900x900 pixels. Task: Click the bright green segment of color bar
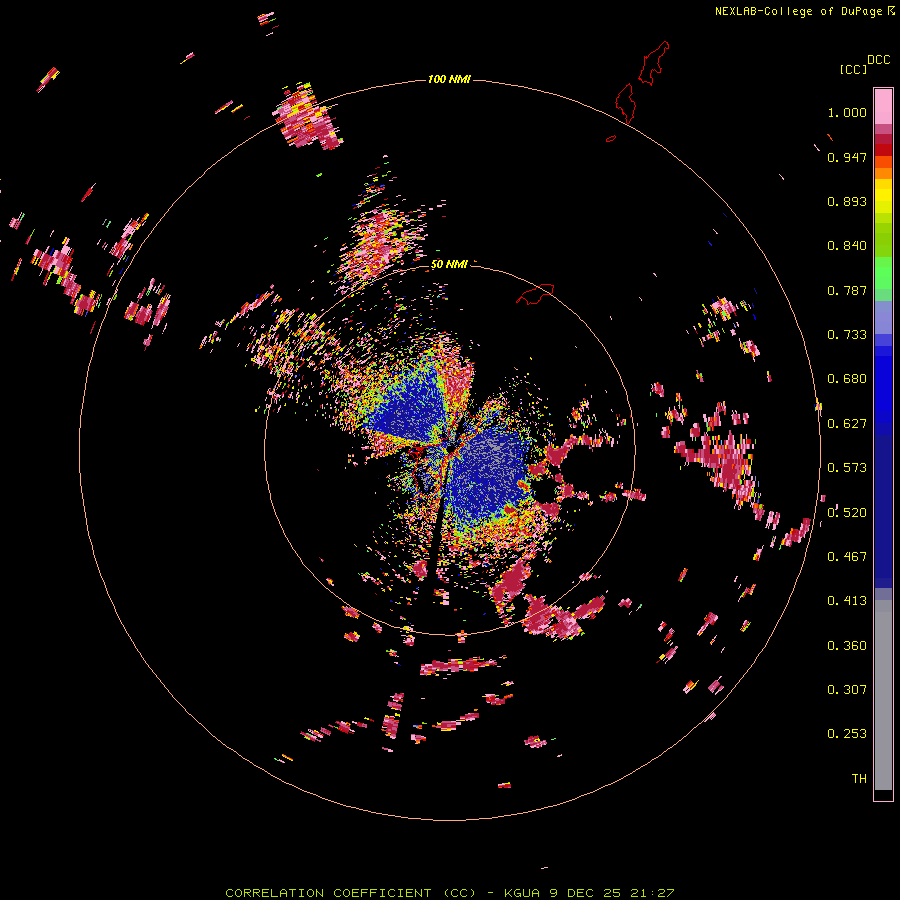coord(883,273)
